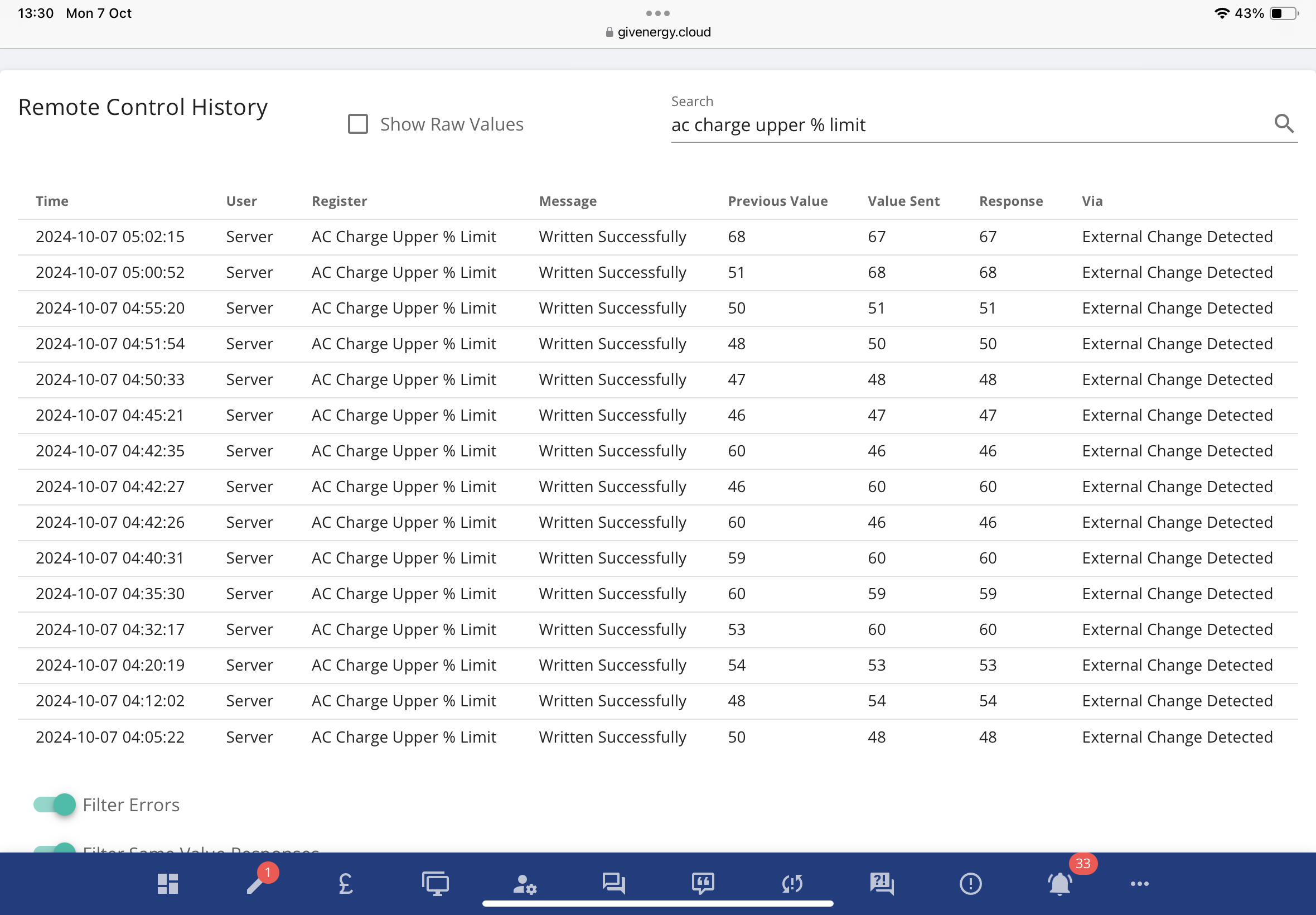Click the Register column header
The image size is (1316, 915).
click(339, 201)
